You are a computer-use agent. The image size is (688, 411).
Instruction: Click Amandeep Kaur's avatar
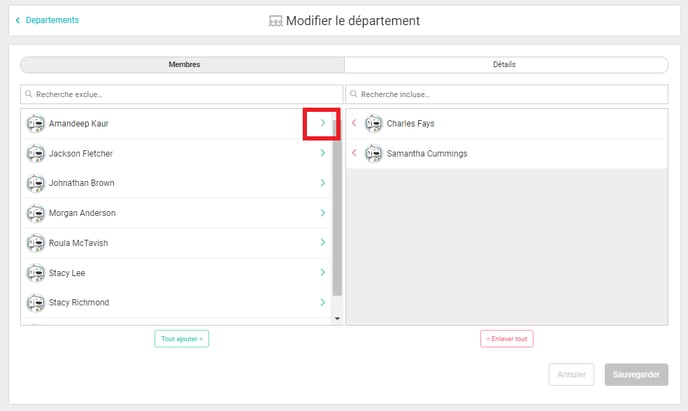36,124
